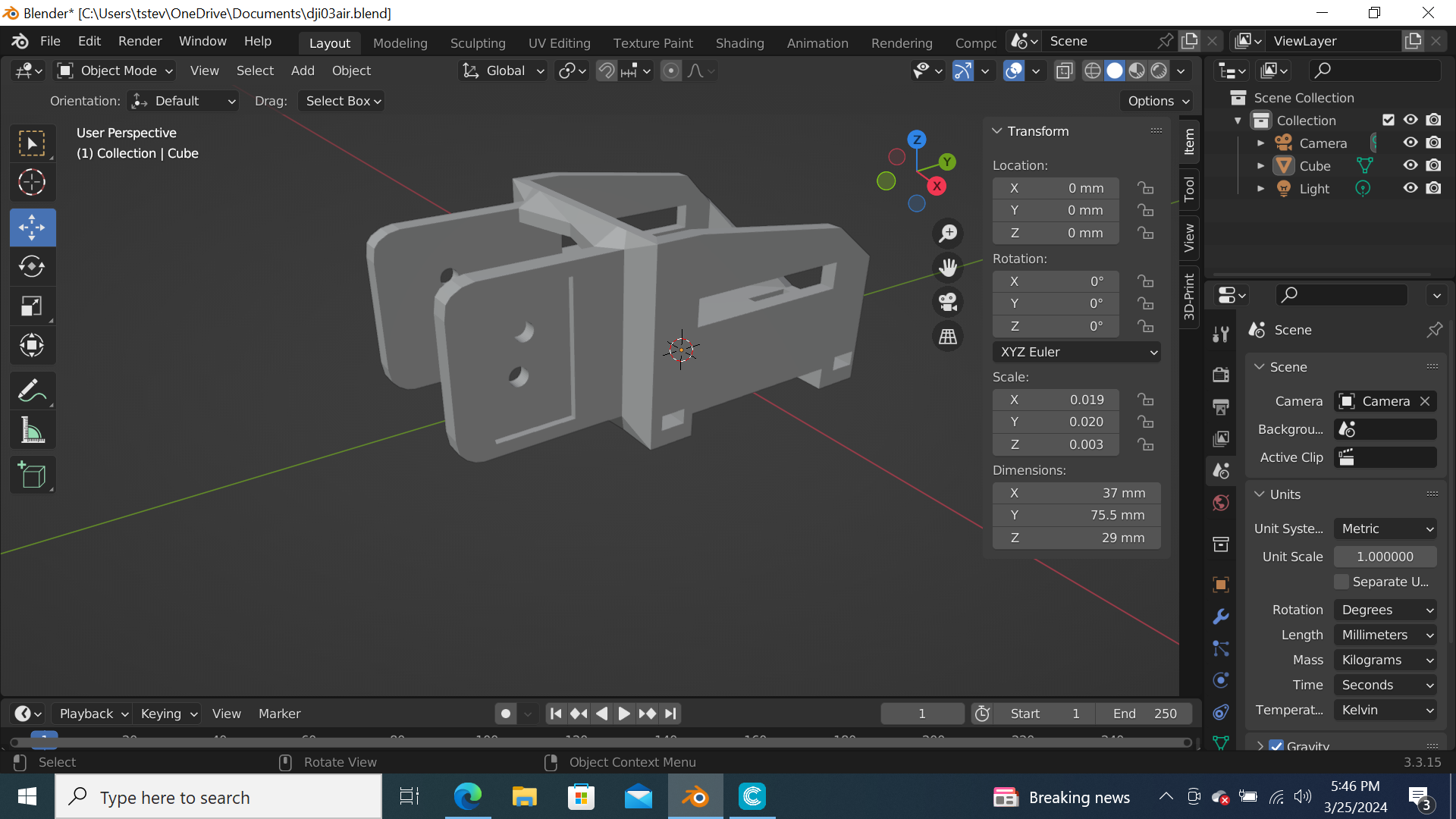Select the Add Cube tool

coord(32,475)
